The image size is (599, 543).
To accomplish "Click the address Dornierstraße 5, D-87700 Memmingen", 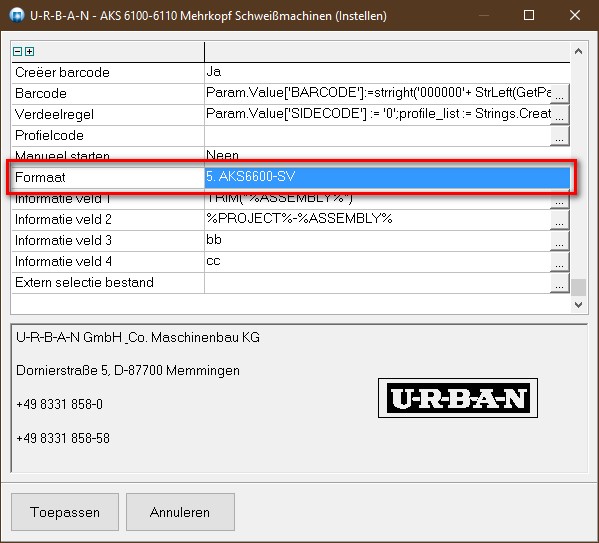I will click(x=128, y=371).
